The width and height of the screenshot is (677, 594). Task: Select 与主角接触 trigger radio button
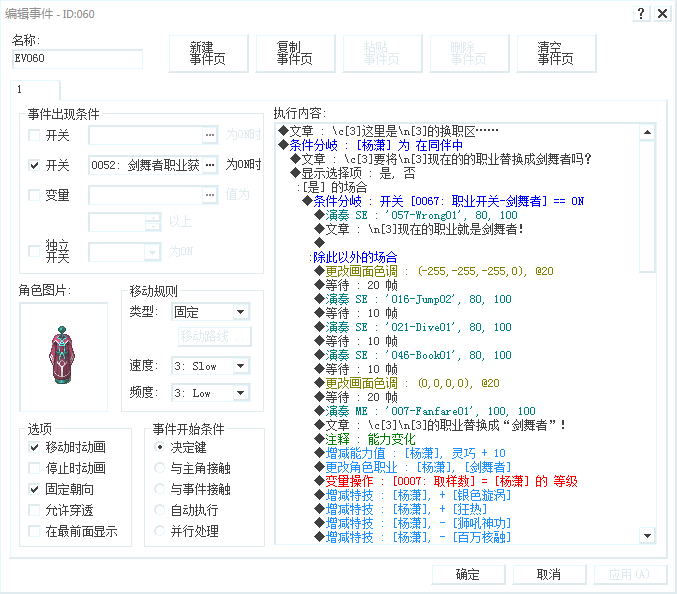pos(160,468)
